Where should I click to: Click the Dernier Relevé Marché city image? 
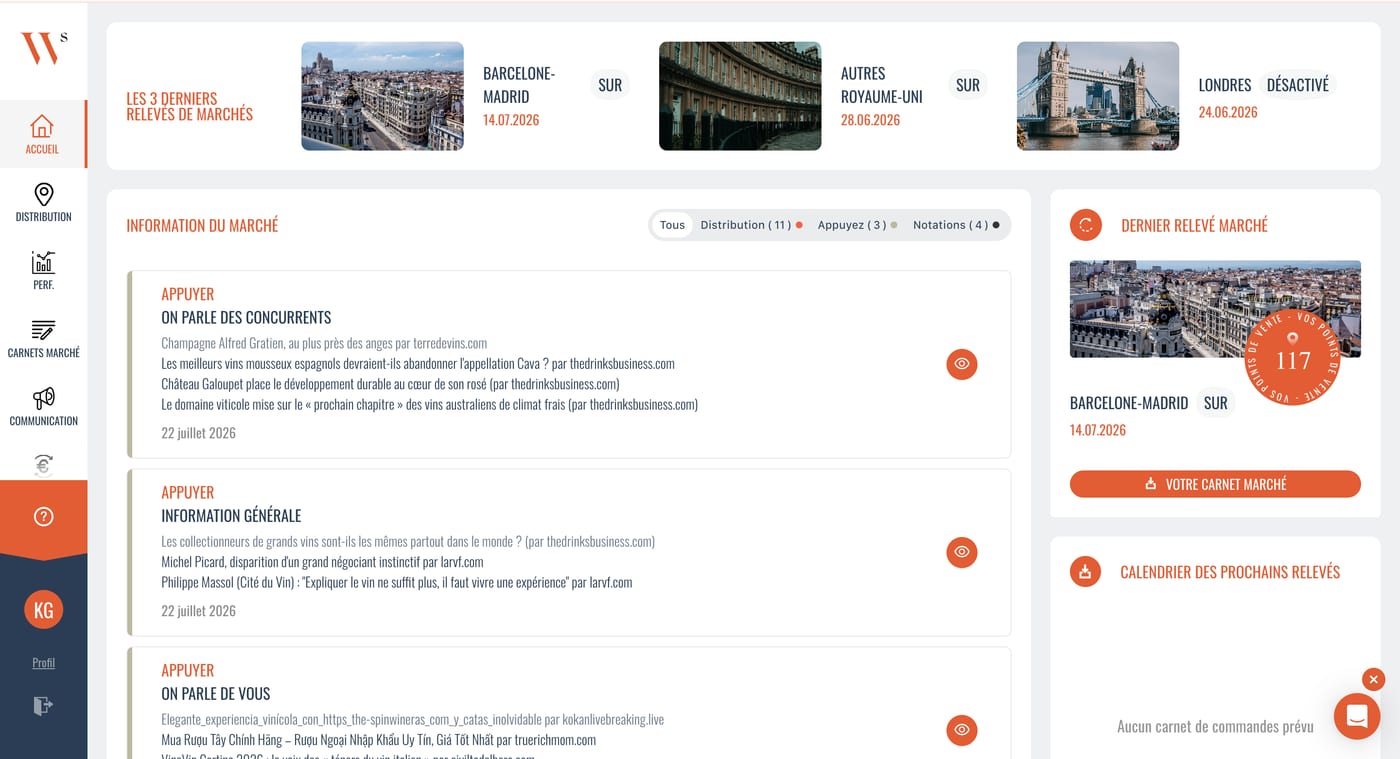pos(1215,309)
